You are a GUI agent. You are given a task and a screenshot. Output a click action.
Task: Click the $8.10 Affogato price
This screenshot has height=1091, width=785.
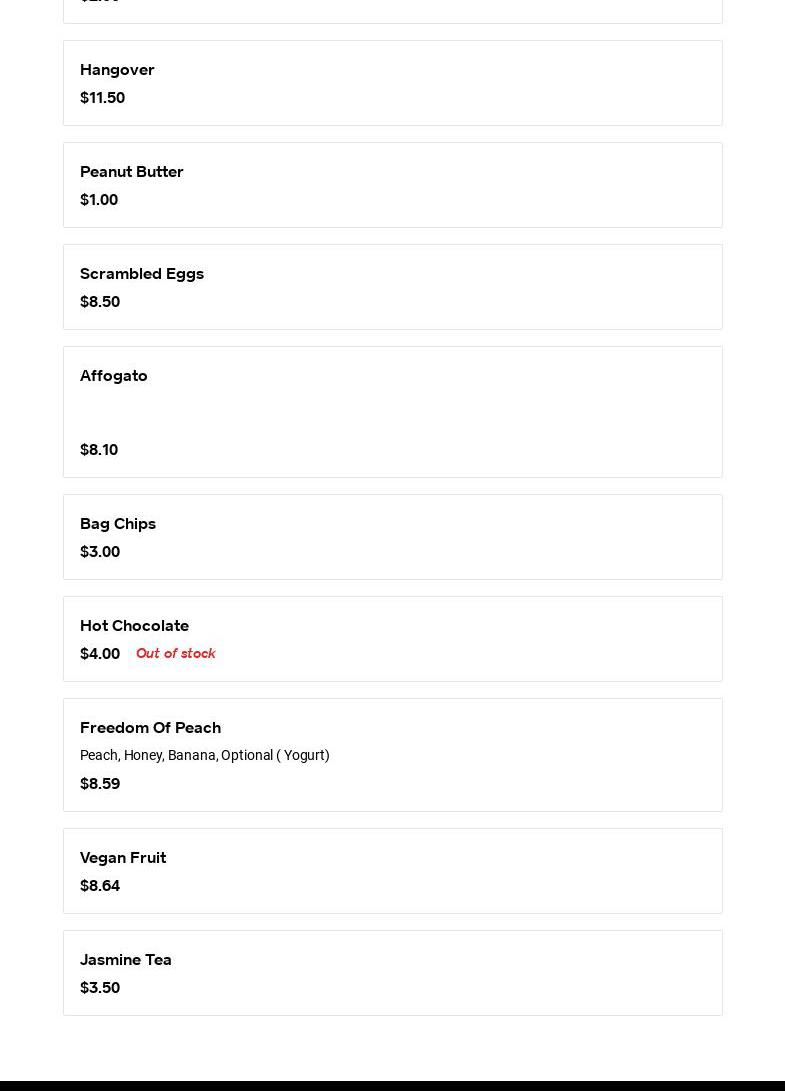(x=99, y=450)
